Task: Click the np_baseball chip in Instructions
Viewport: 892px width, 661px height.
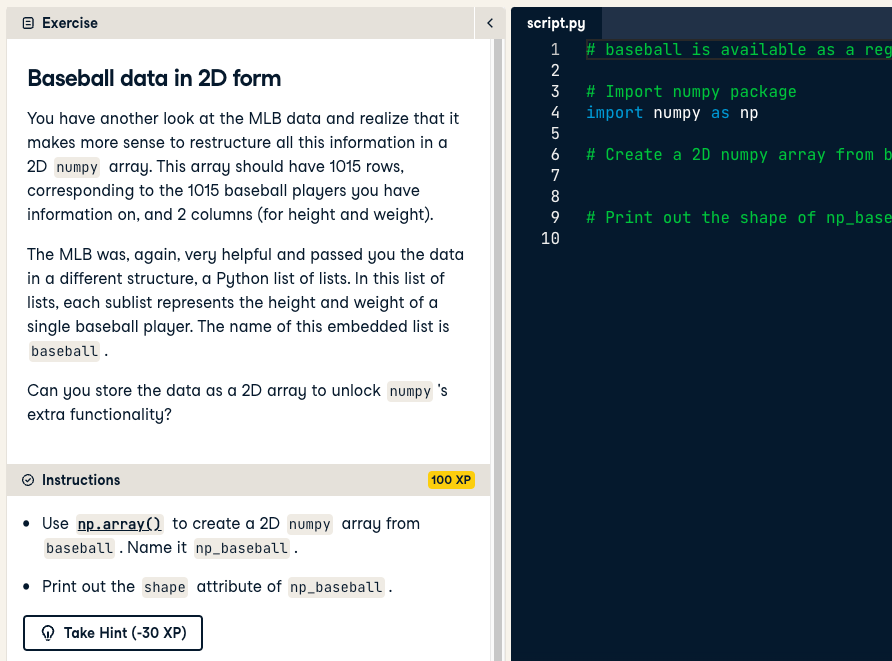Action: click(241, 548)
